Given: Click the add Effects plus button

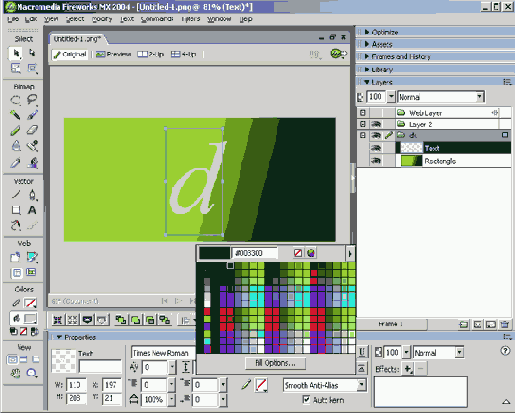Looking at the screenshot, I should click(x=408, y=369).
